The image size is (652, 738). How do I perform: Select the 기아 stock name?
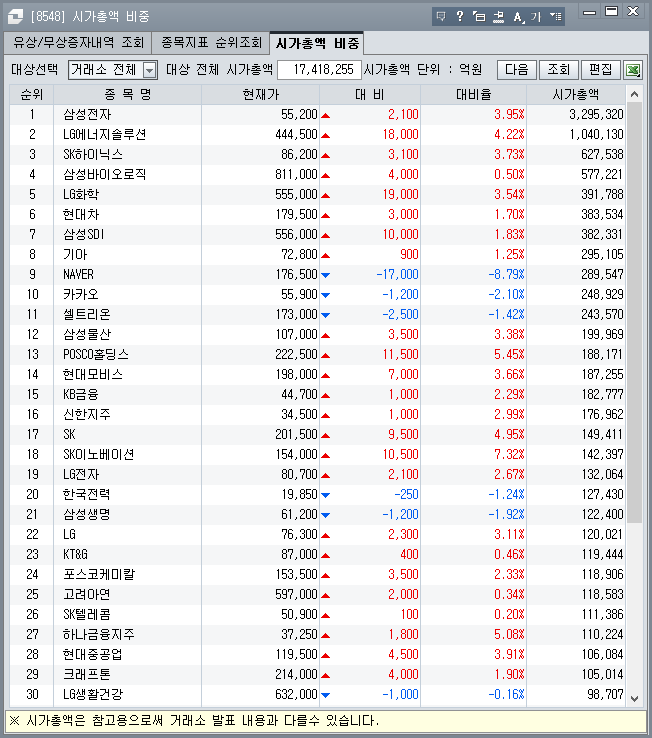[x=75, y=255]
